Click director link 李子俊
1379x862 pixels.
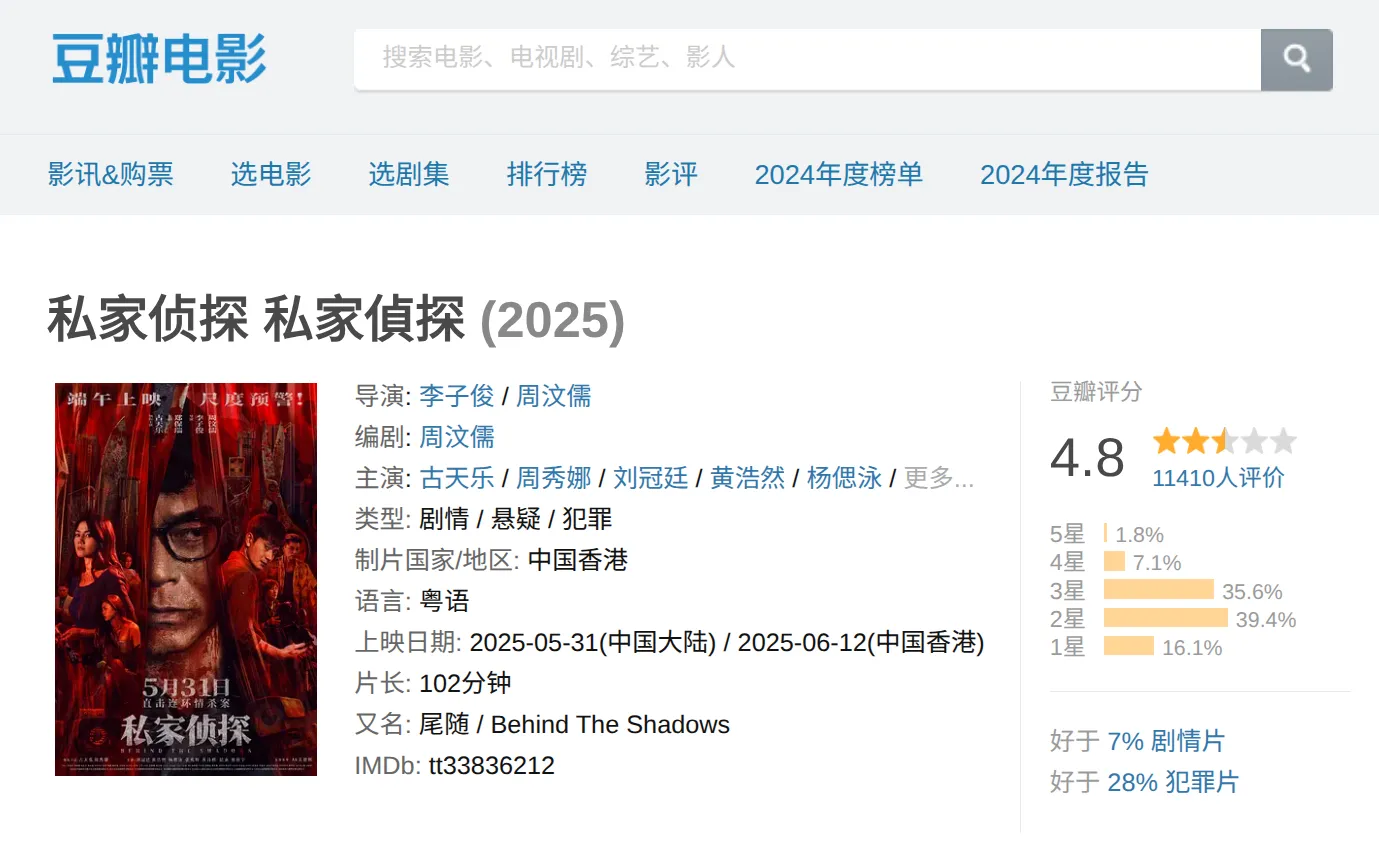click(457, 396)
